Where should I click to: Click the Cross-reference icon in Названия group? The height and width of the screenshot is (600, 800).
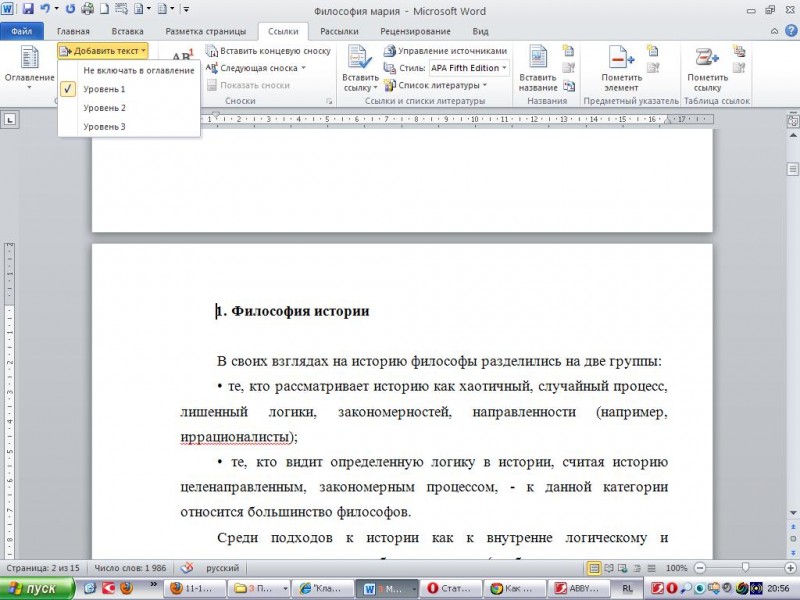click(x=568, y=86)
